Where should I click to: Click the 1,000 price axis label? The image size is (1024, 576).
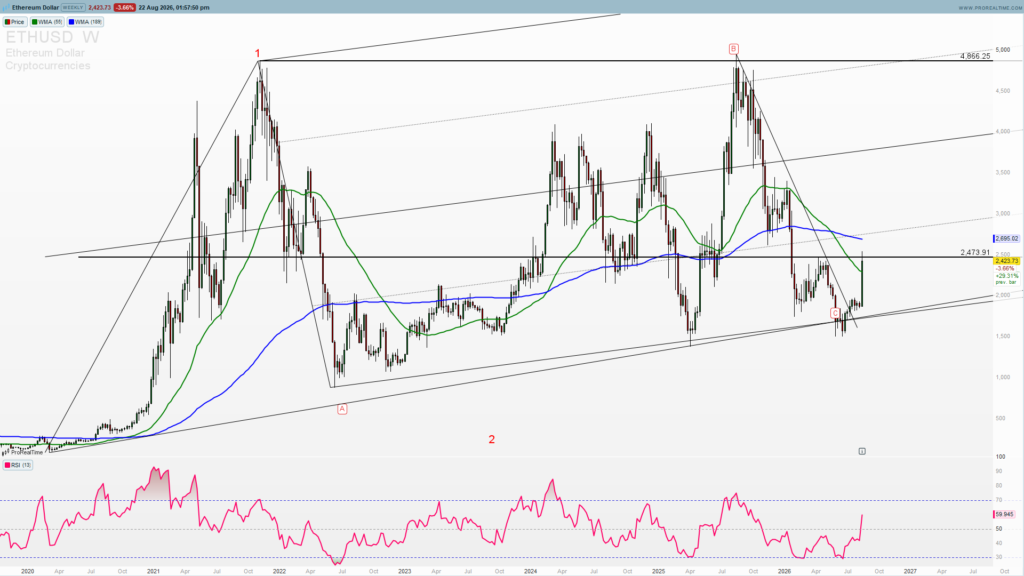click(1002, 377)
